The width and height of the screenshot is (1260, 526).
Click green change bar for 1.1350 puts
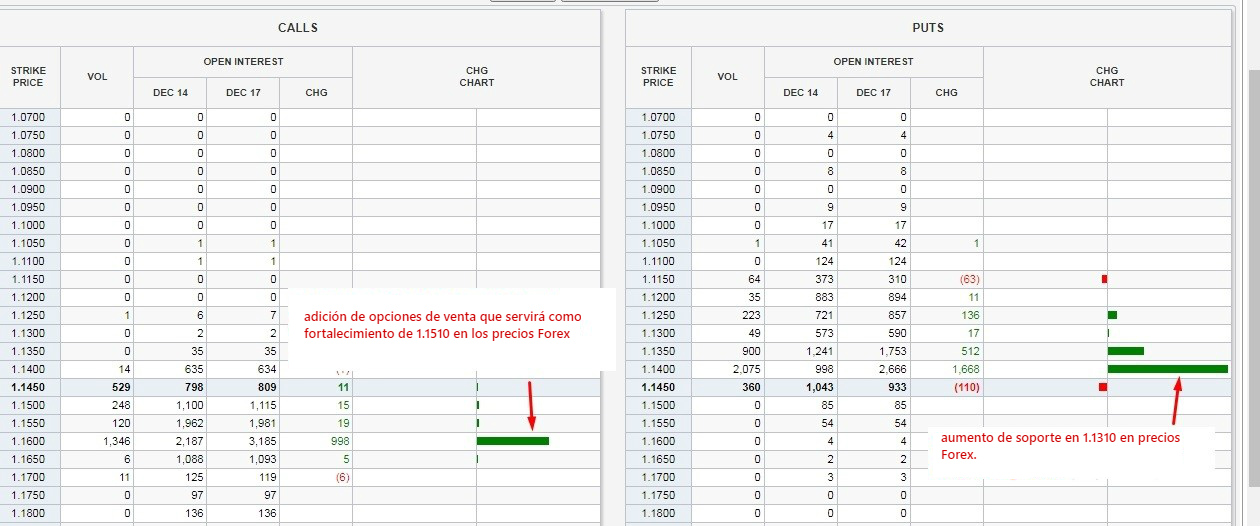pos(1125,351)
